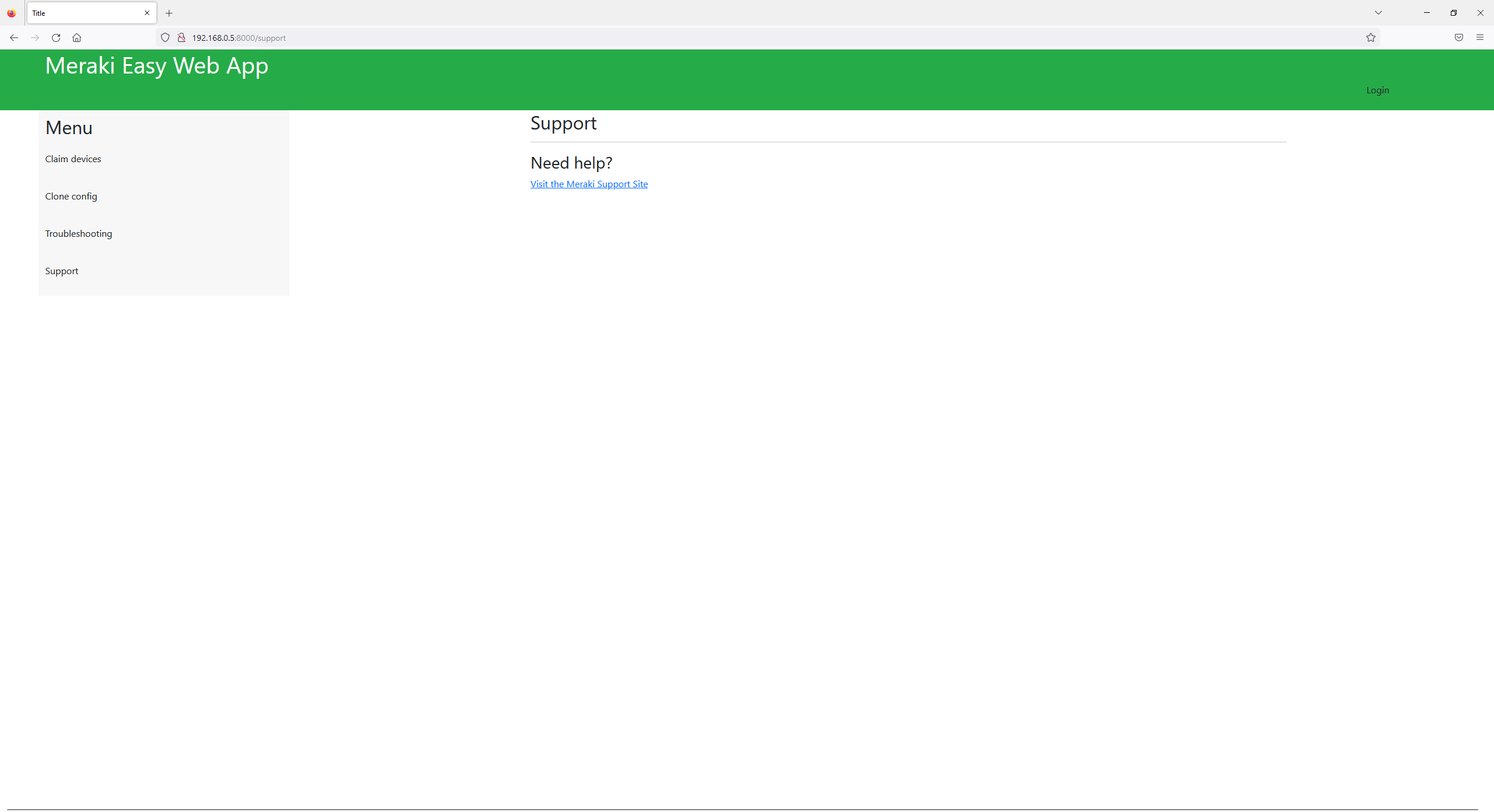This screenshot has width=1494, height=812.
Task: Select Support in the sidebar menu
Action: (61, 271)
